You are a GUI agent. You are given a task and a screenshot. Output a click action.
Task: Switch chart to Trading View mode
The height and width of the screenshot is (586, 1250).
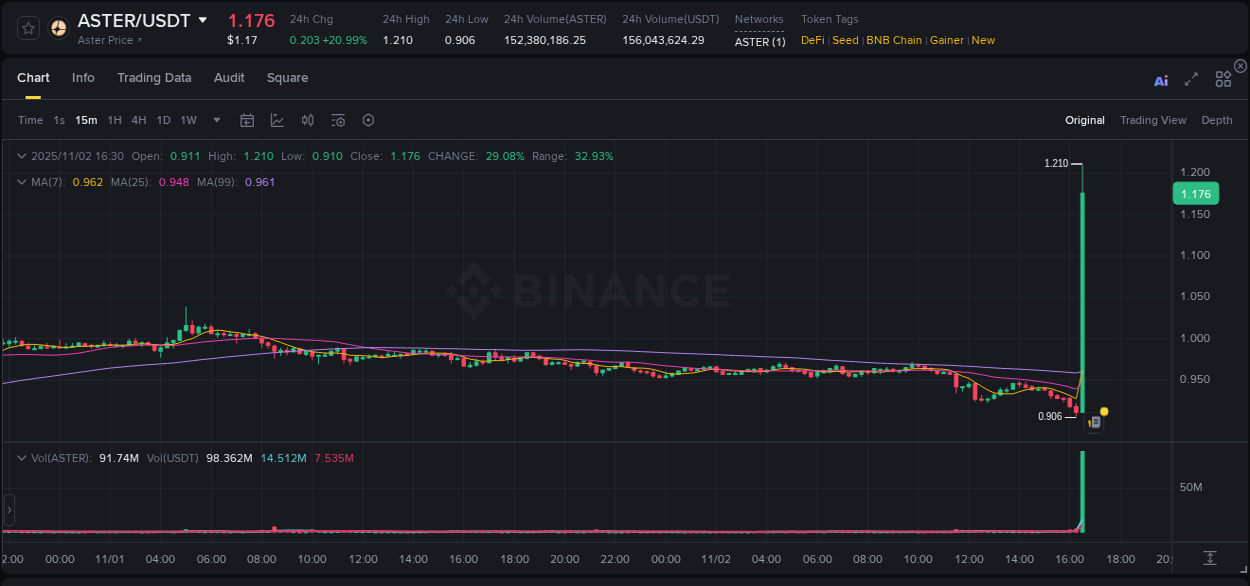coord(1152,120)
